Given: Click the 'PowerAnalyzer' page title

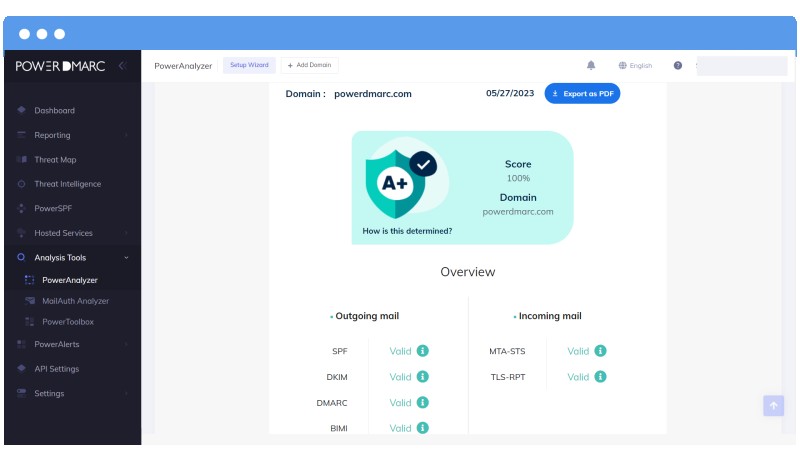Looking at the screenshot, I should click(x=183, y=66).
